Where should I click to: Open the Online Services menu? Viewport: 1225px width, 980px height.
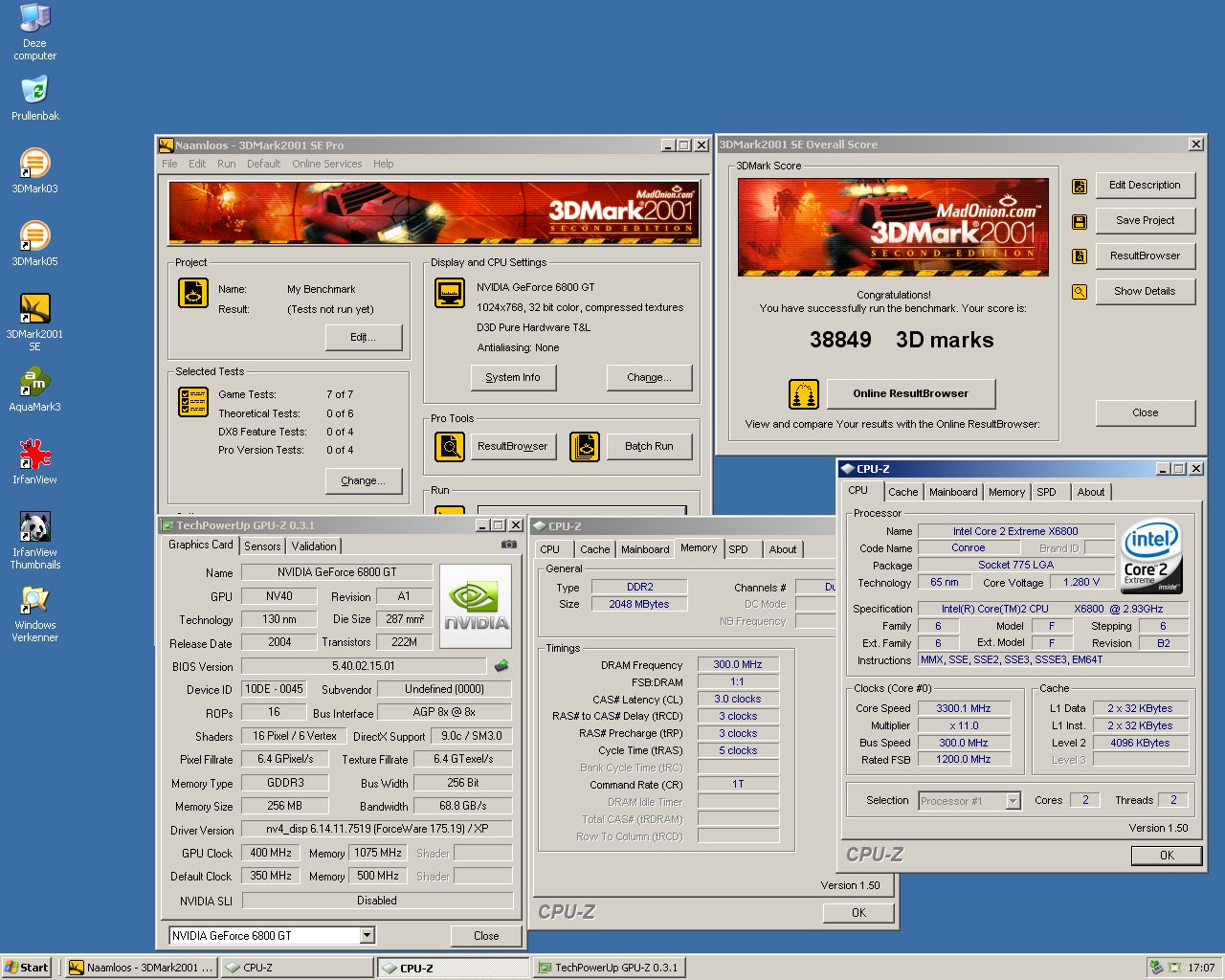pyautogui.click(x=327, y=164)
